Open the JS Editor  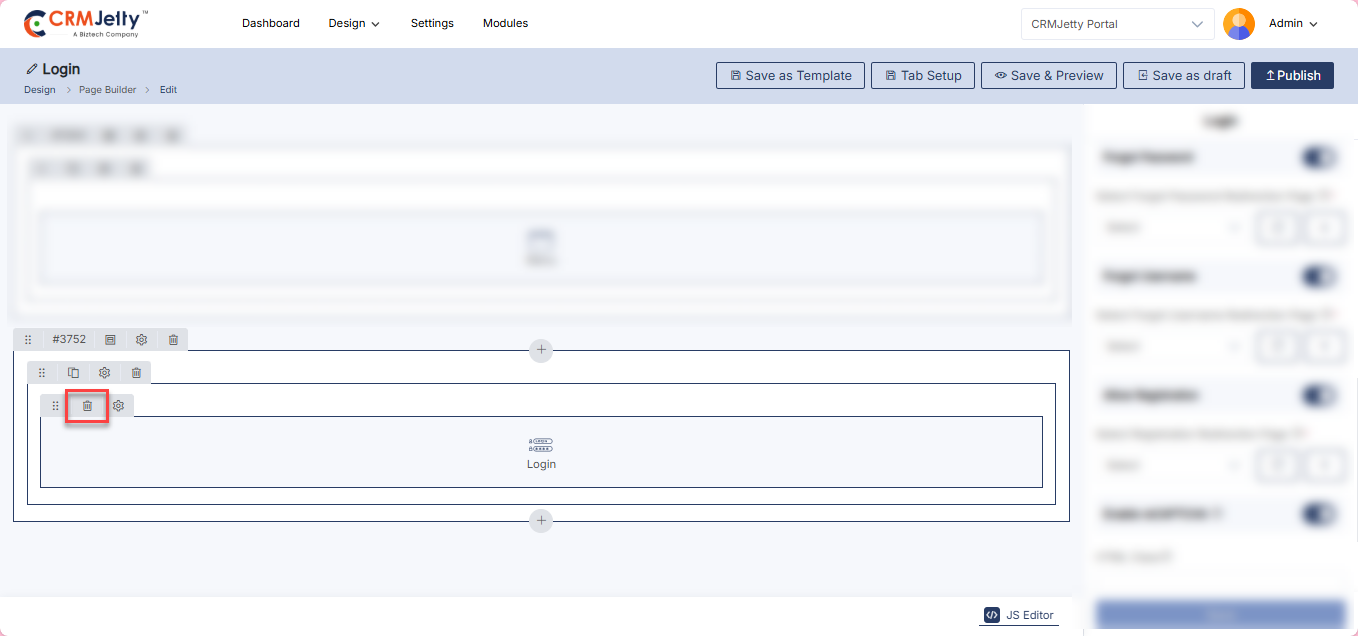(x=1019, y=615)
